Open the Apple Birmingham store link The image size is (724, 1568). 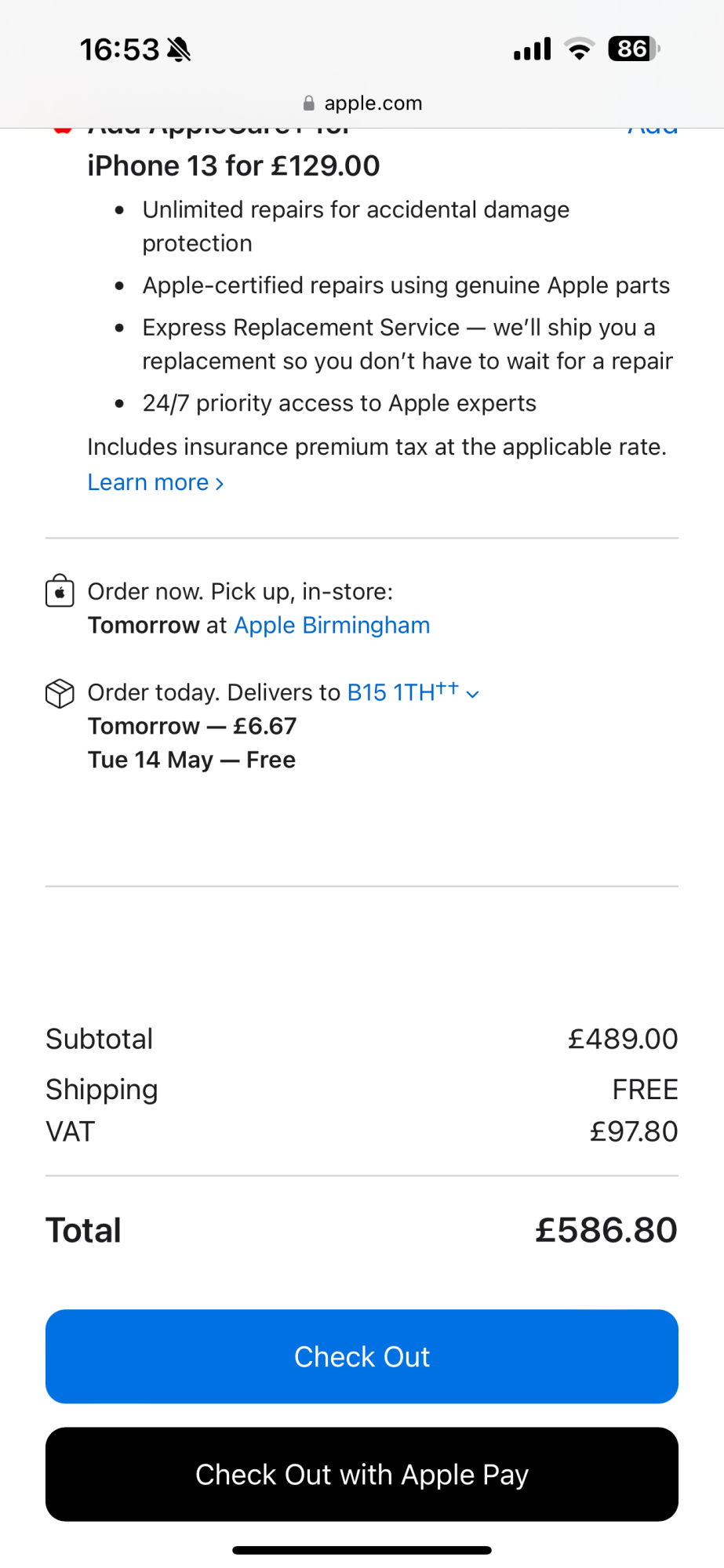[332, 626]
